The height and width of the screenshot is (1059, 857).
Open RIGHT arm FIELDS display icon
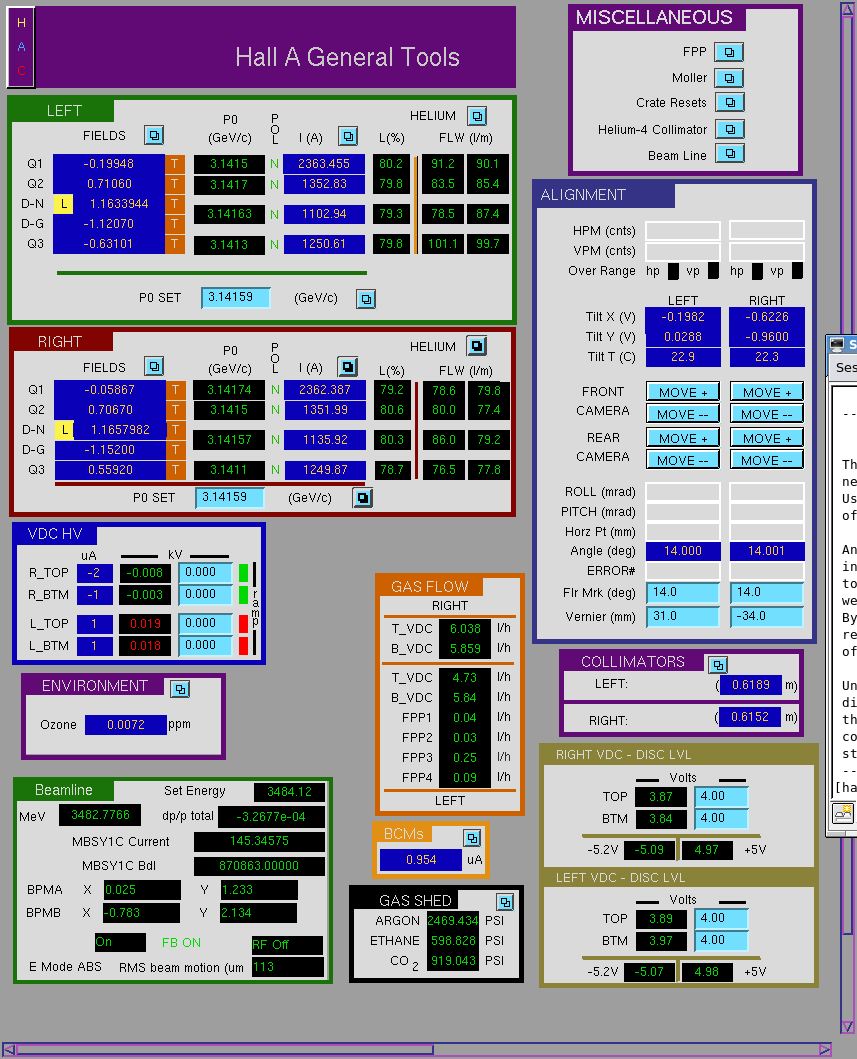pyautogui.click(x=154, y=366)
